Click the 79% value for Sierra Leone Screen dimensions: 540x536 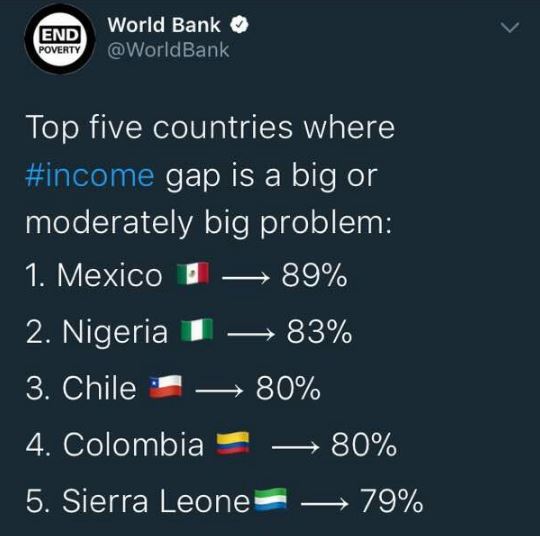[x=392, y=501]
